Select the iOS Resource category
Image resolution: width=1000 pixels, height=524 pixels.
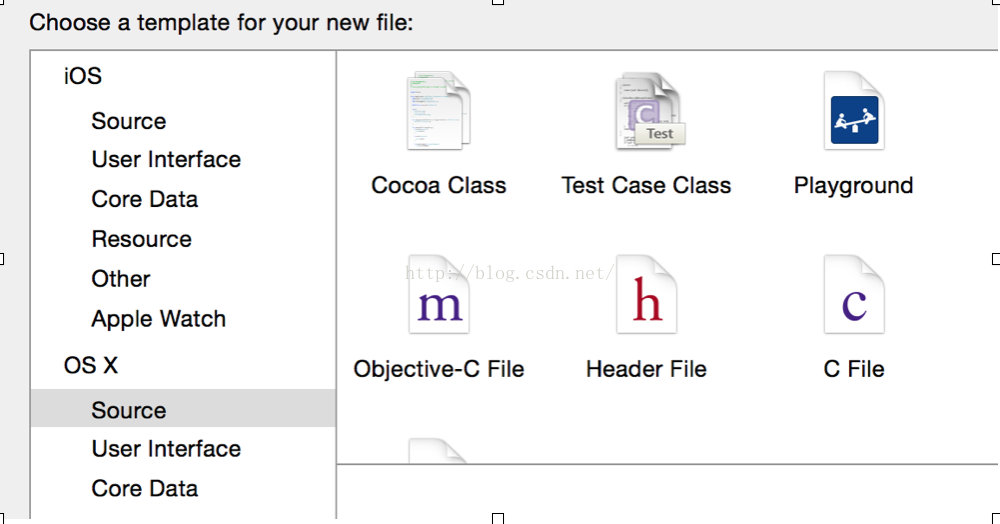point(142,239)
